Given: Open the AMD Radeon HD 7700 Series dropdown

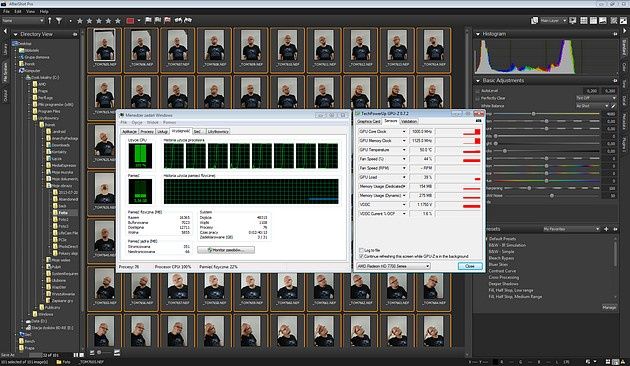Looking at the screenshot, I should 393,266.
